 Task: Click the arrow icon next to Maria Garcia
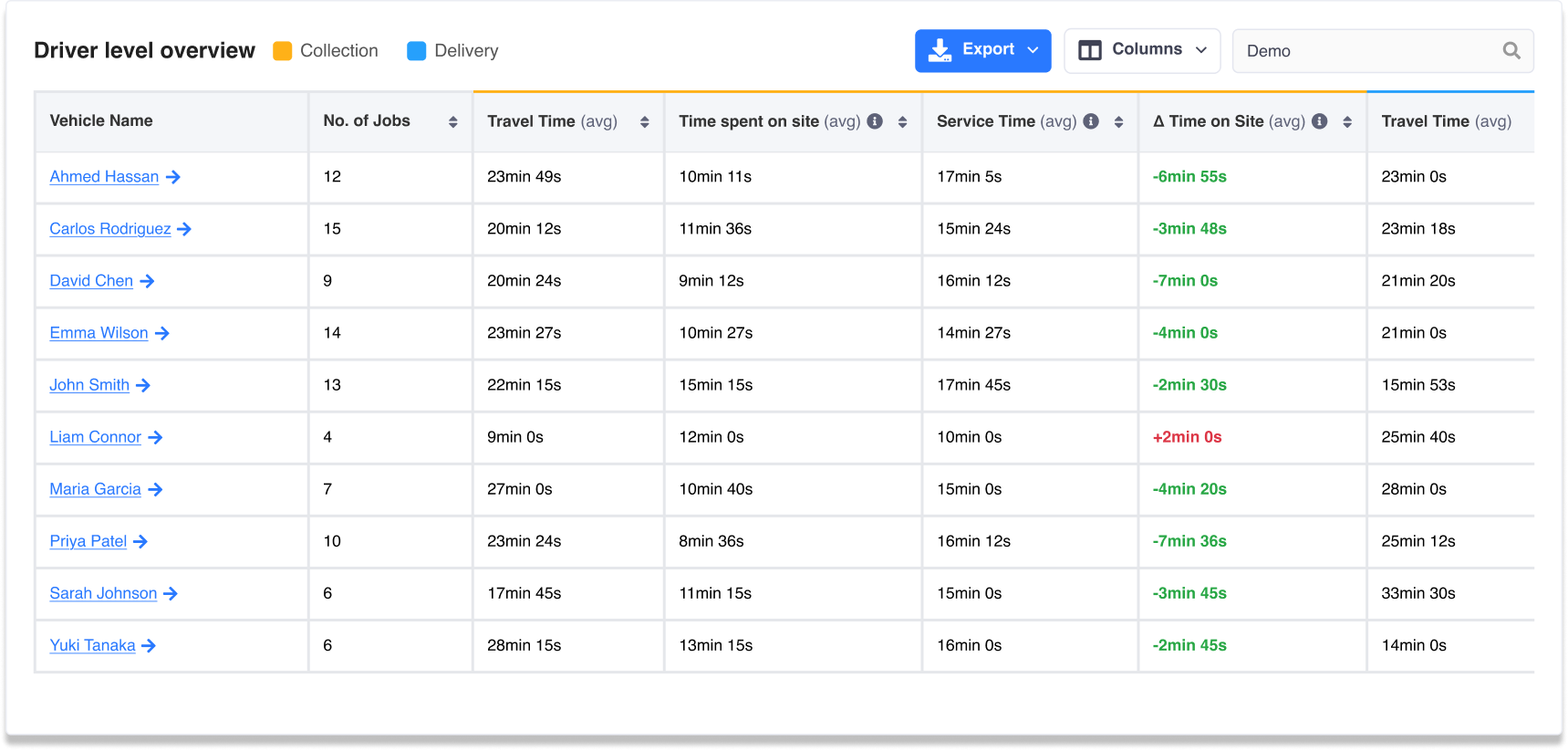point(155,489)
